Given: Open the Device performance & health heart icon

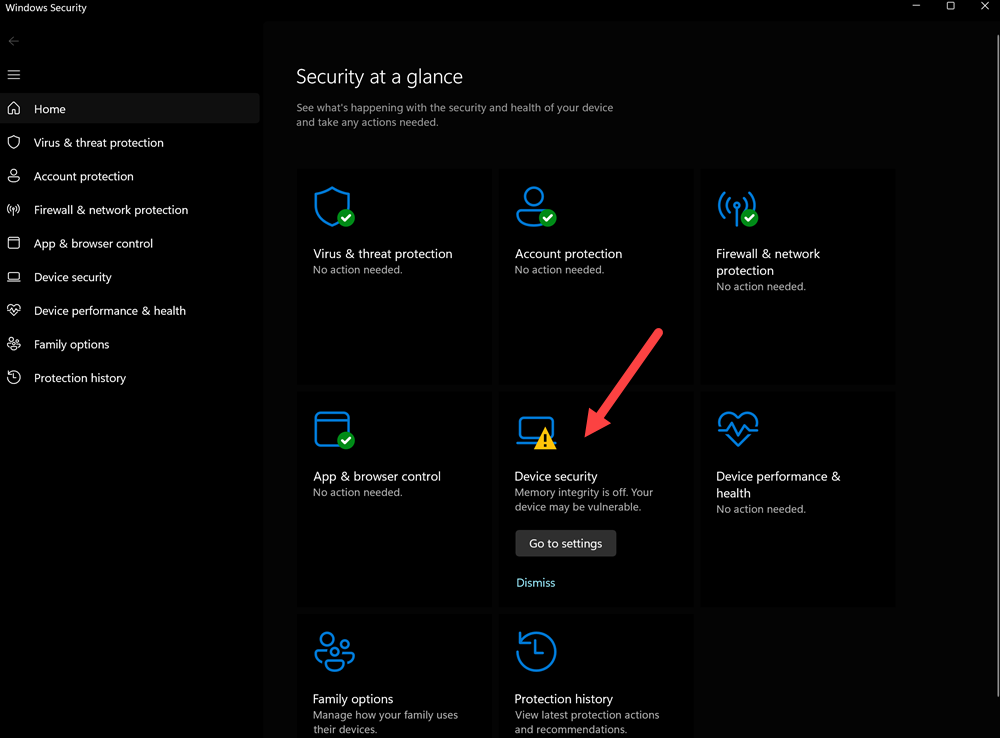Looking at the screenshot, I should [737, 429].
